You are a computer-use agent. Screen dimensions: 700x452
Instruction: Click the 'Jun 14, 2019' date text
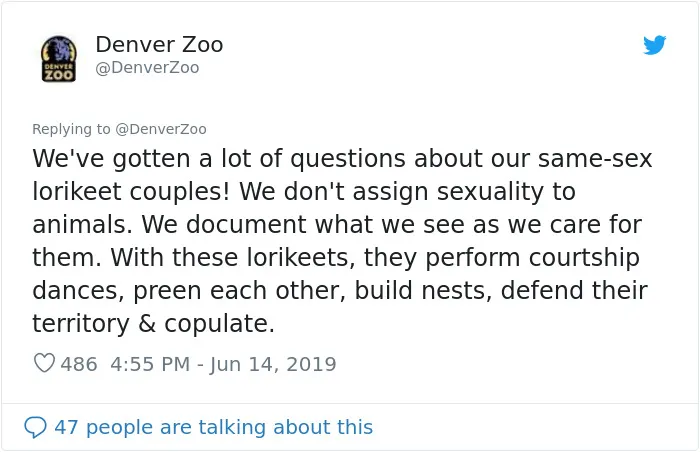pyautogui.click(x=273, y=364)
